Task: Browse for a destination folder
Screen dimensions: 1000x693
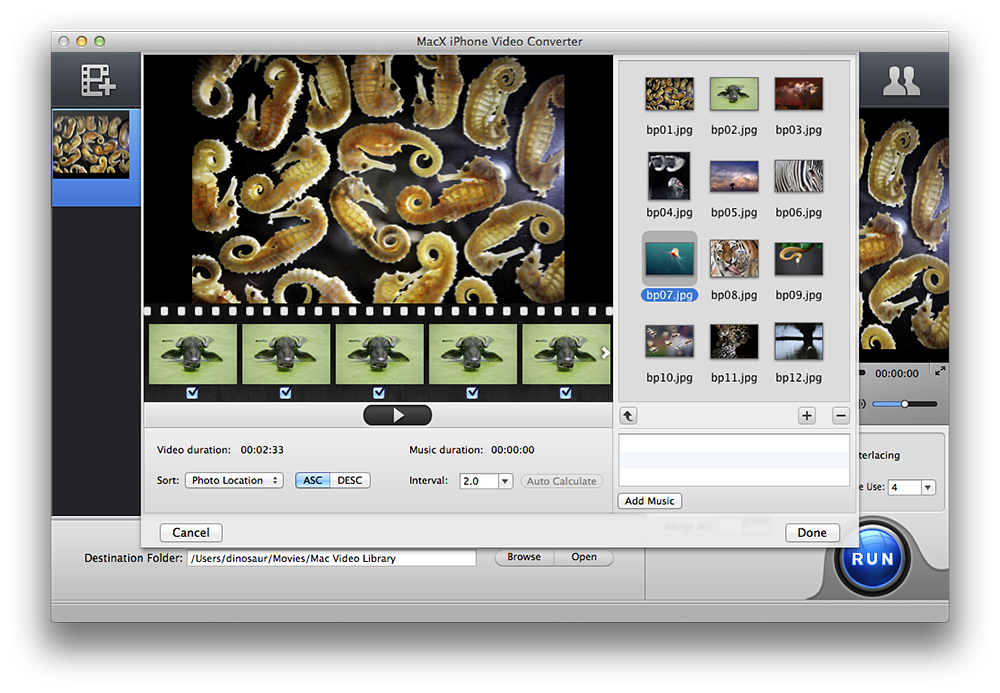Action: [x=524, y=557]
